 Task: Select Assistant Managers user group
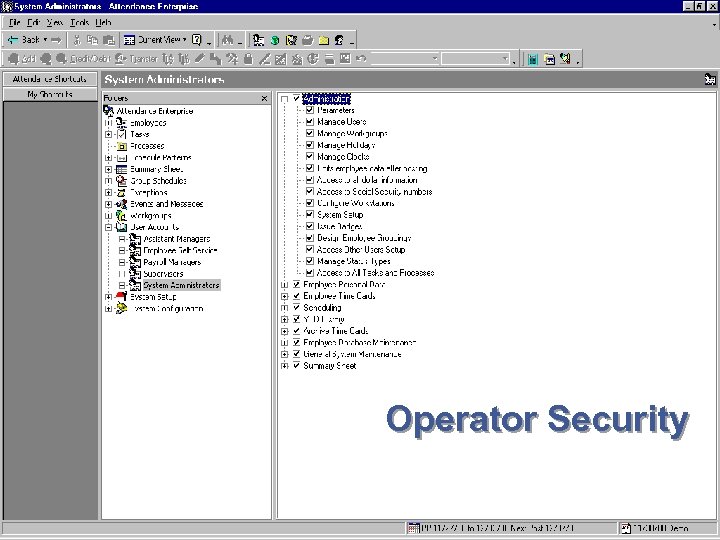click(x=177, y=239)
